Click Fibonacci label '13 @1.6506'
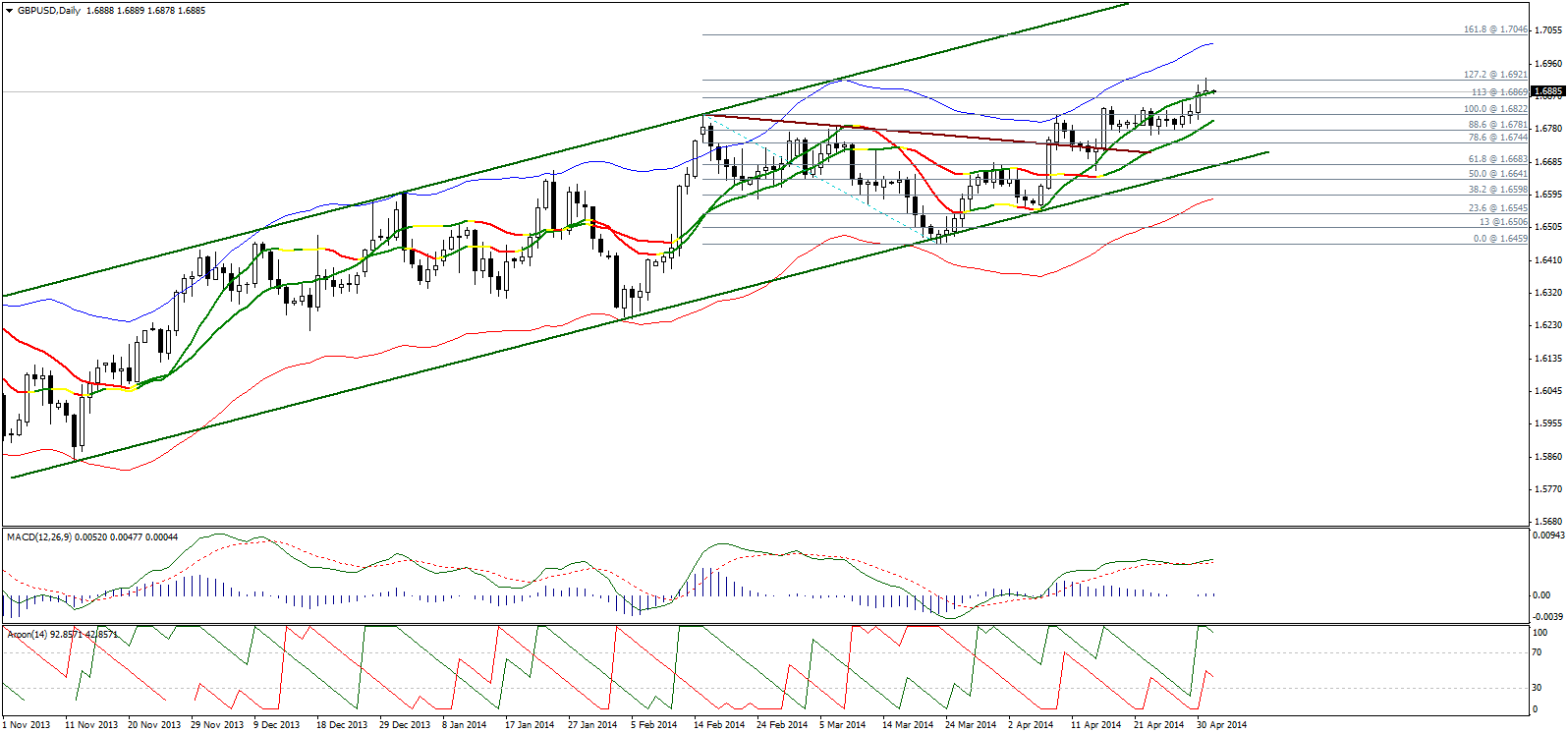Screen dimensions: 1568x733 (1503, 222)
